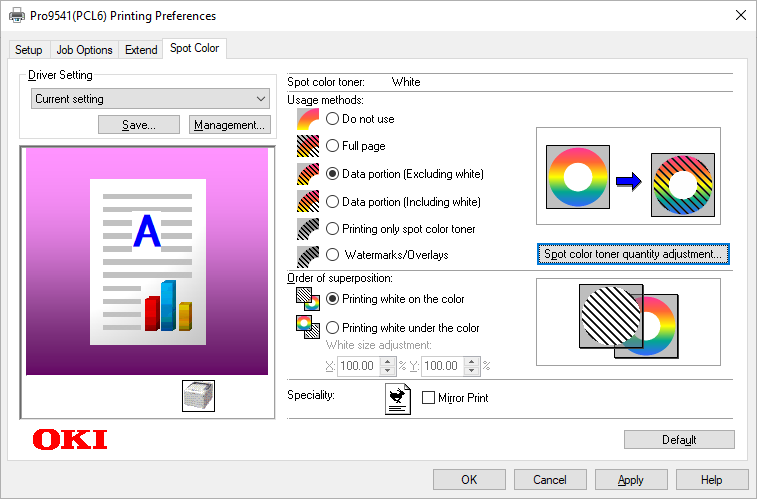Select the Do not use radio button
Image resolution: width=757 pixels, height=499 pixels.
pyautogui.click(x=332, y=119)
